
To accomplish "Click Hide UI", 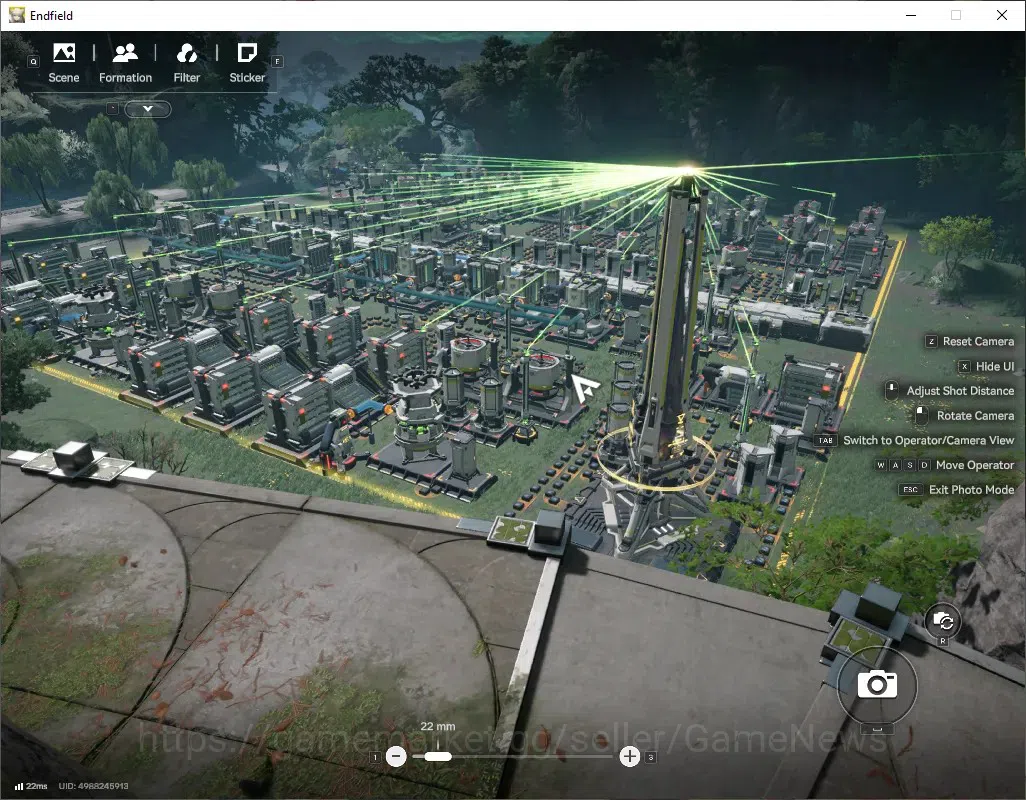I will point(995,366).
